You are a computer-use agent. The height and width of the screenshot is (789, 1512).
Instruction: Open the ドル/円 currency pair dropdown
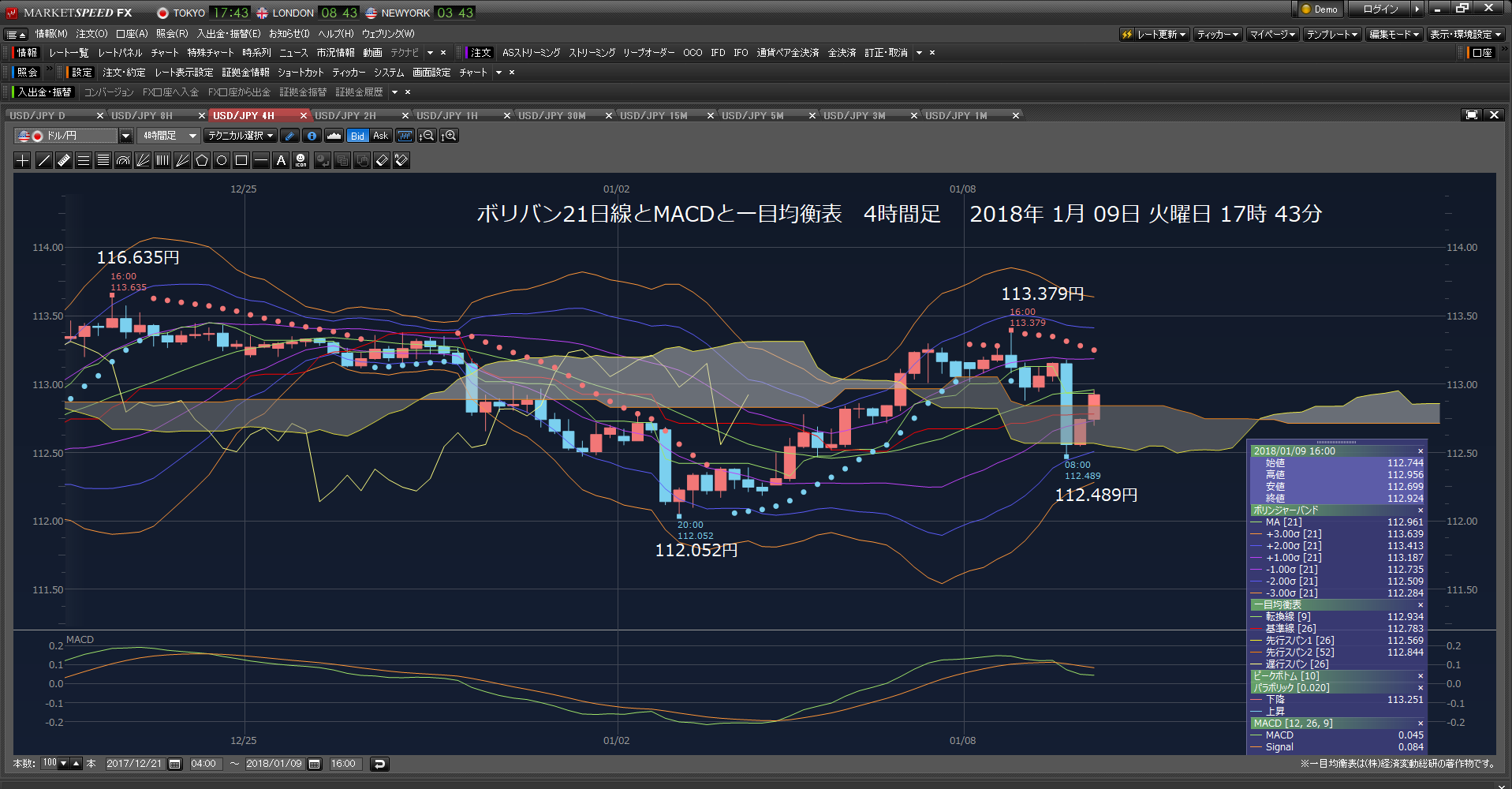click(125, 136)
